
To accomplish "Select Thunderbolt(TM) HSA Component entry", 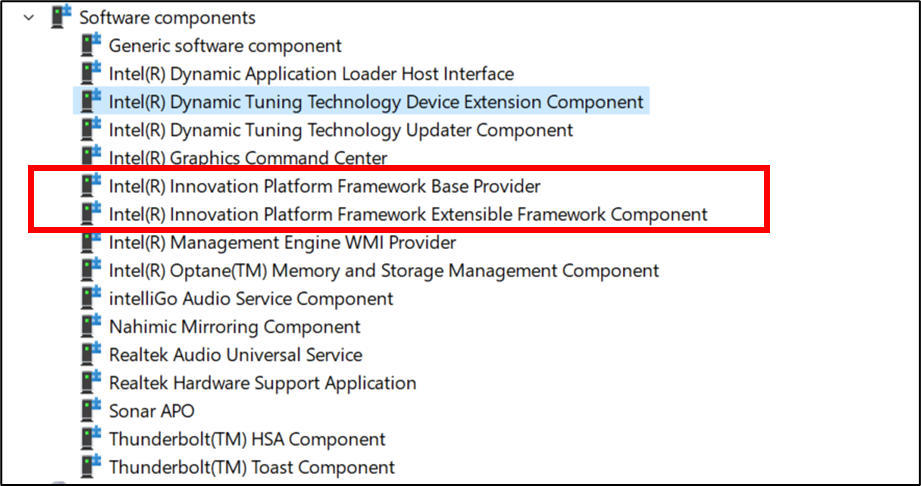I will coord(247,439).
